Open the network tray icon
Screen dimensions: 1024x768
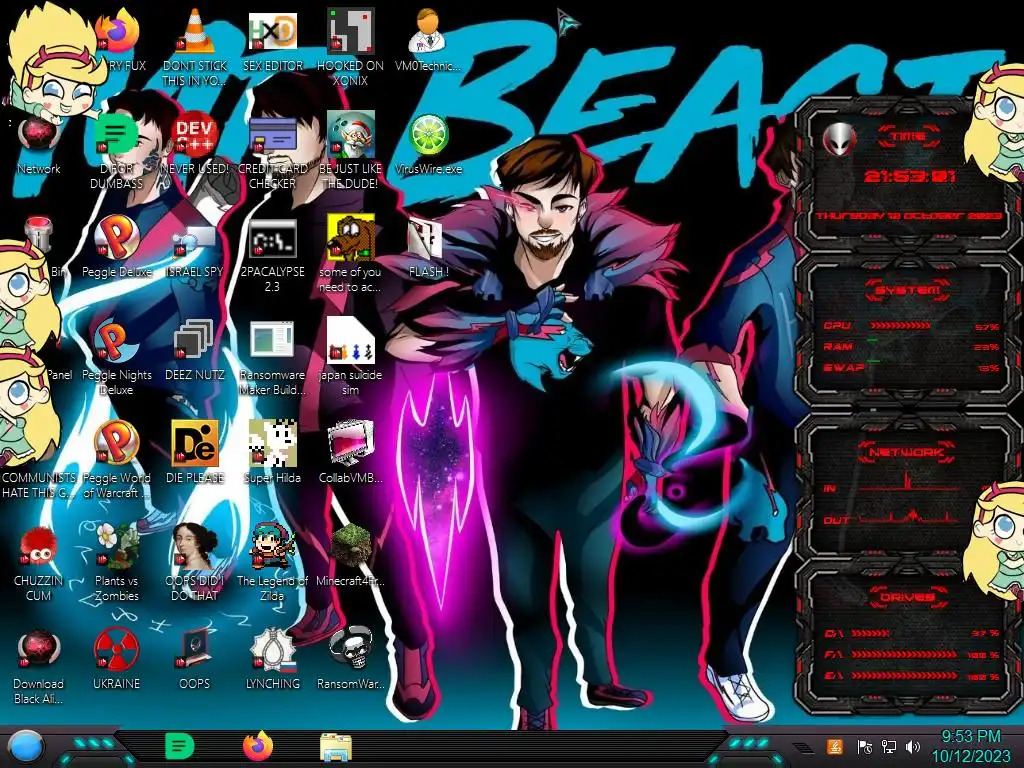point(889,746)
